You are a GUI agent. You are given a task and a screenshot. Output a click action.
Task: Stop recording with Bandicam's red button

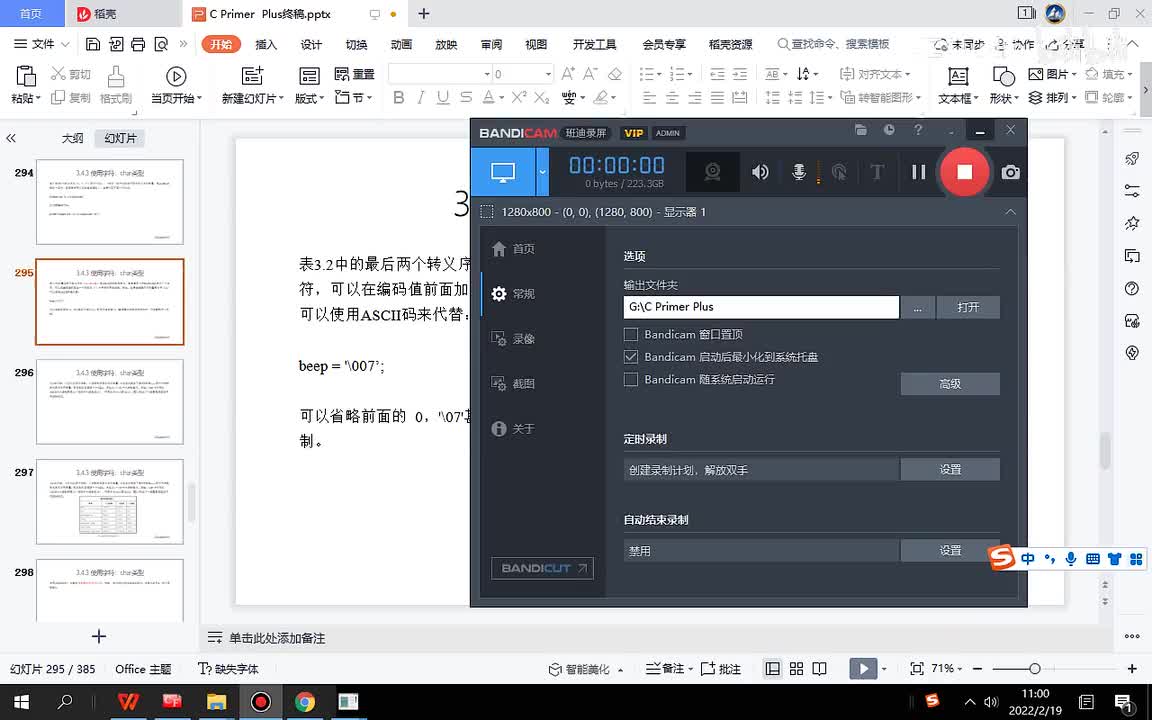pyautogui.click(x=964, y=172)
